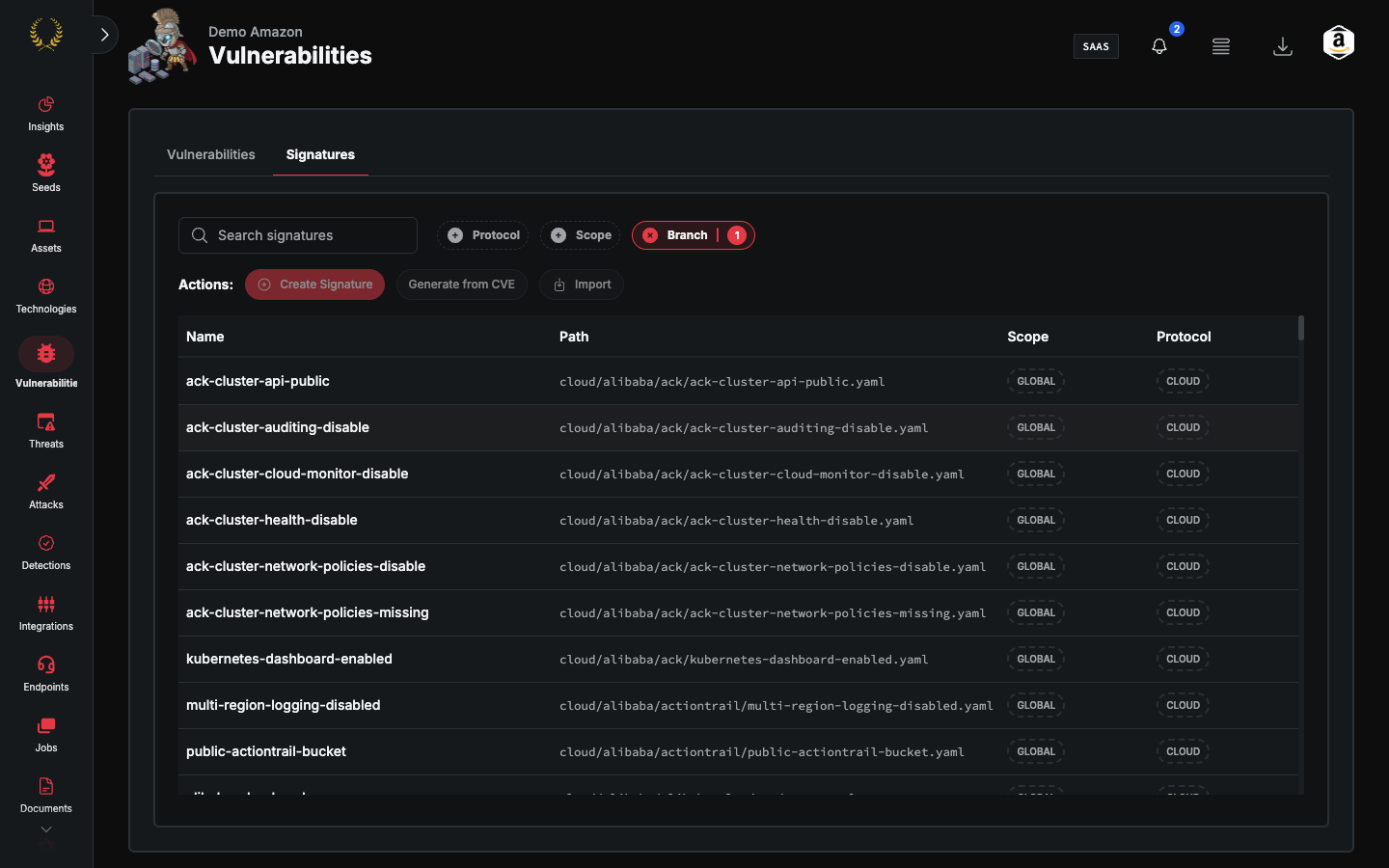Click the Demo Amazon organization label
This screenshot has width=1389, height=868.
click(256, 32)
